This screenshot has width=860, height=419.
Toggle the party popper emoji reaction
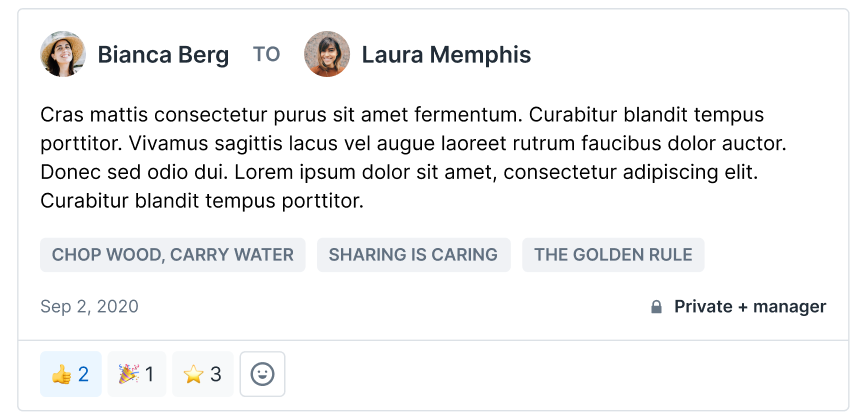tap(136, 375)
